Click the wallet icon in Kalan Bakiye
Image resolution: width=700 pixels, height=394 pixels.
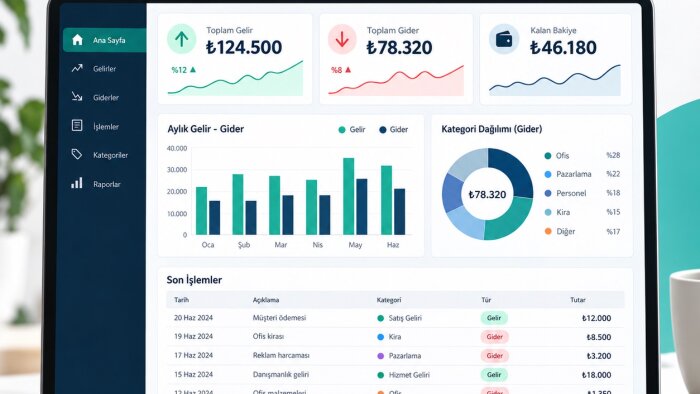tap(504, 39)
